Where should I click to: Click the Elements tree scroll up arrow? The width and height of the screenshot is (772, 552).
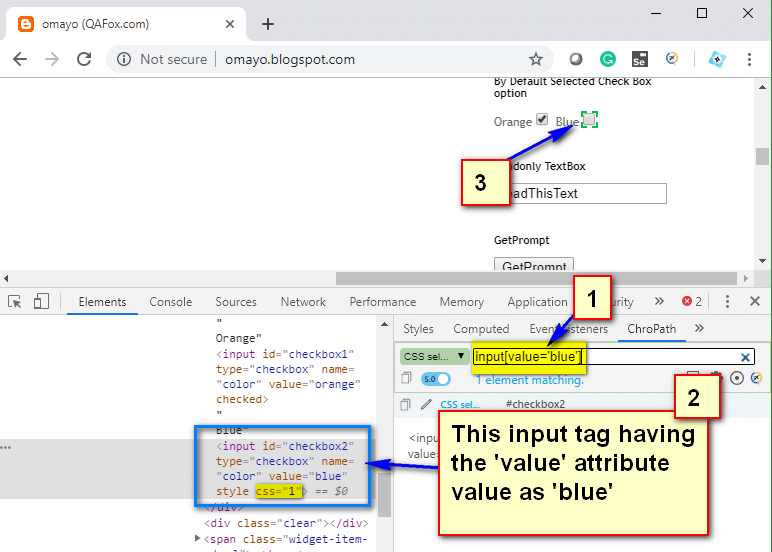point(385,325)
